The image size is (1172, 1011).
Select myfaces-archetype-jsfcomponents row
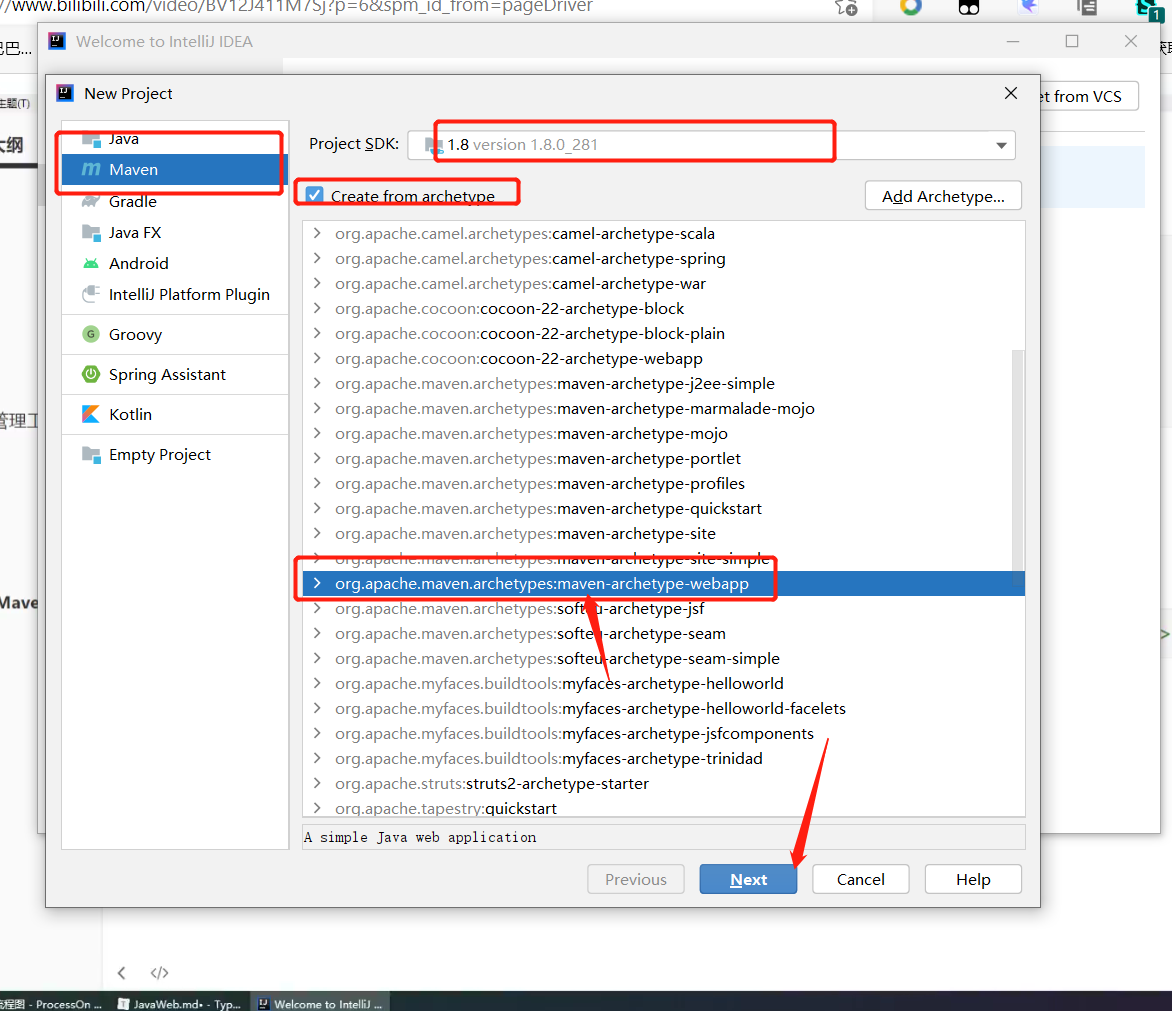click(664, 733)
